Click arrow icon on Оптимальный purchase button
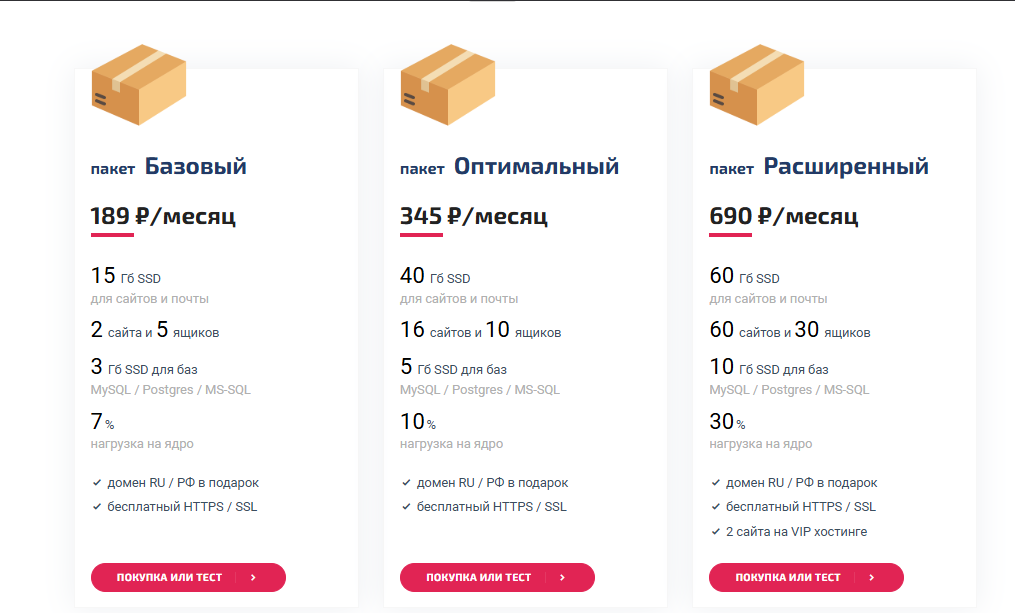 [x=562, y=577]
